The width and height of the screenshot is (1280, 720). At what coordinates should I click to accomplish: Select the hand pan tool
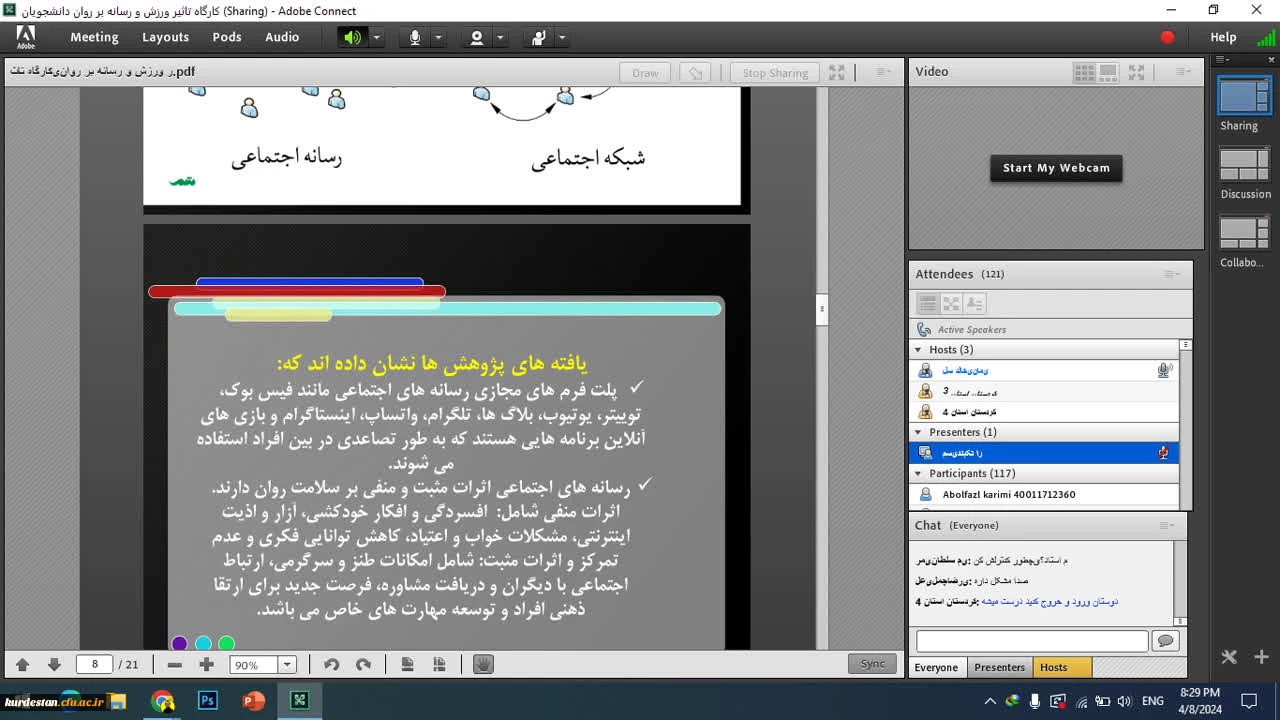pyautogui.click(x=483, y=665)
